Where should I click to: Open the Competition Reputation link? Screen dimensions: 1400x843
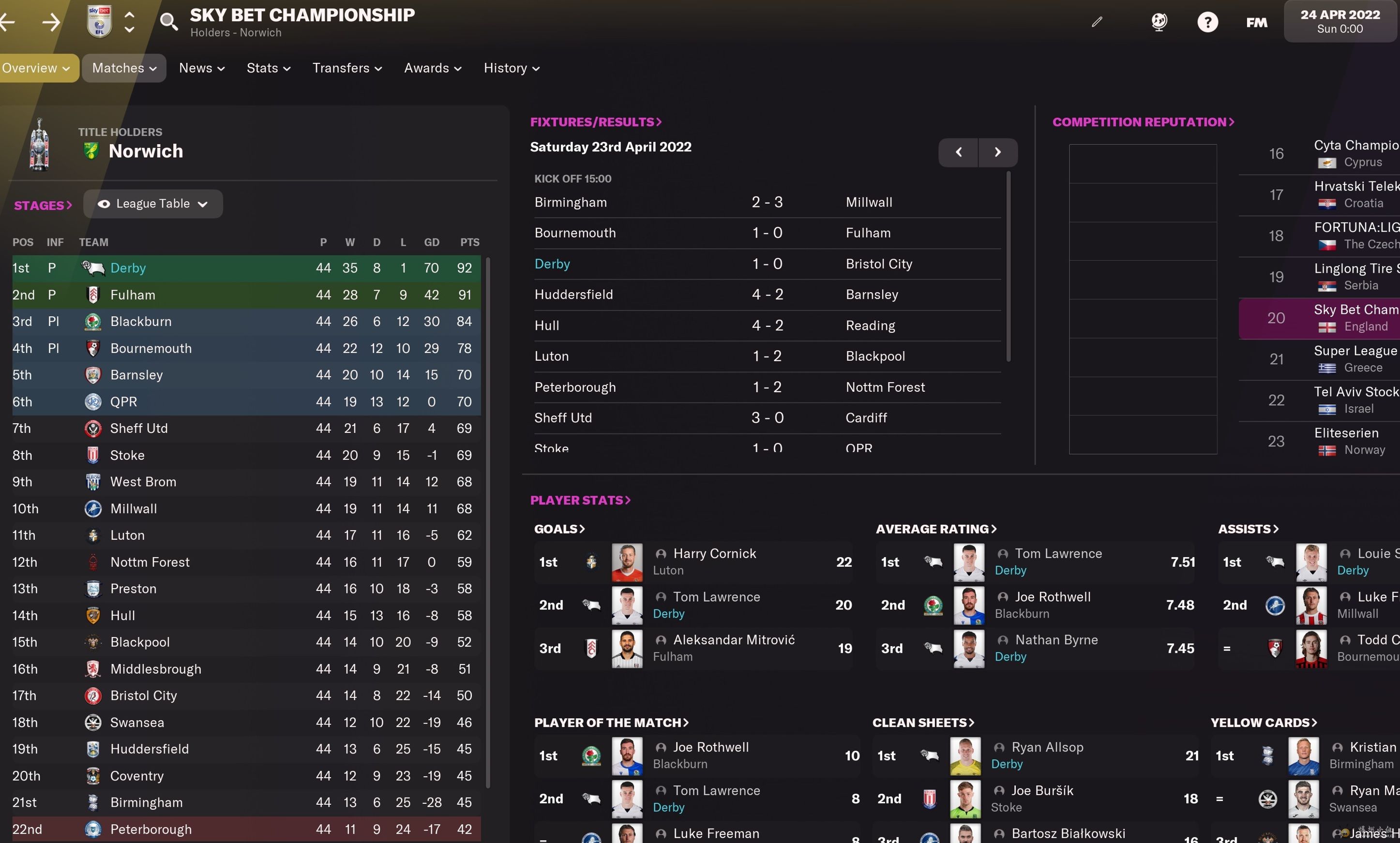[x=1143, y=122]
